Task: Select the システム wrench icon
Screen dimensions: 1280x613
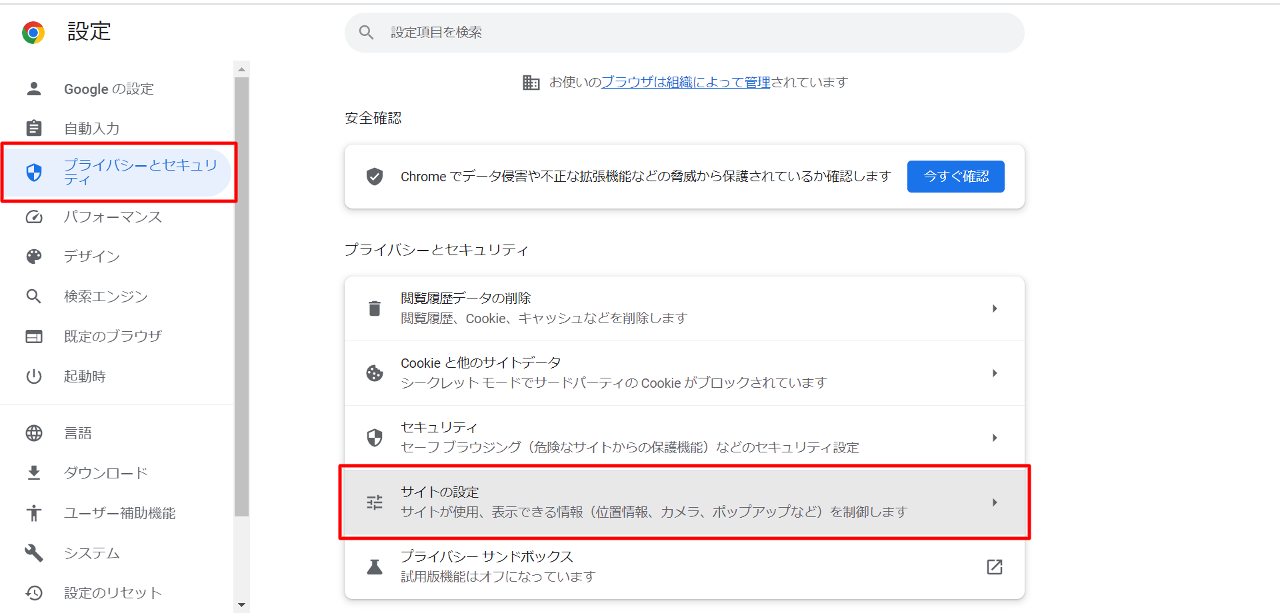Action: click(34, 552)
